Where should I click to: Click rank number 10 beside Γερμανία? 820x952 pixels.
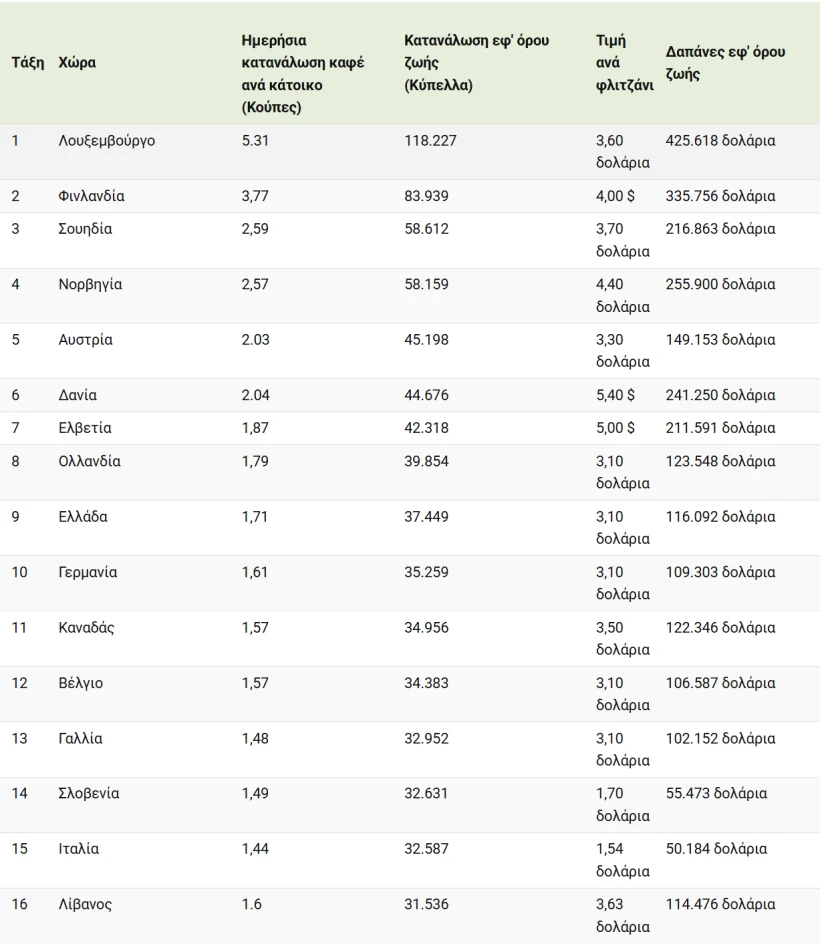(19, 573)
